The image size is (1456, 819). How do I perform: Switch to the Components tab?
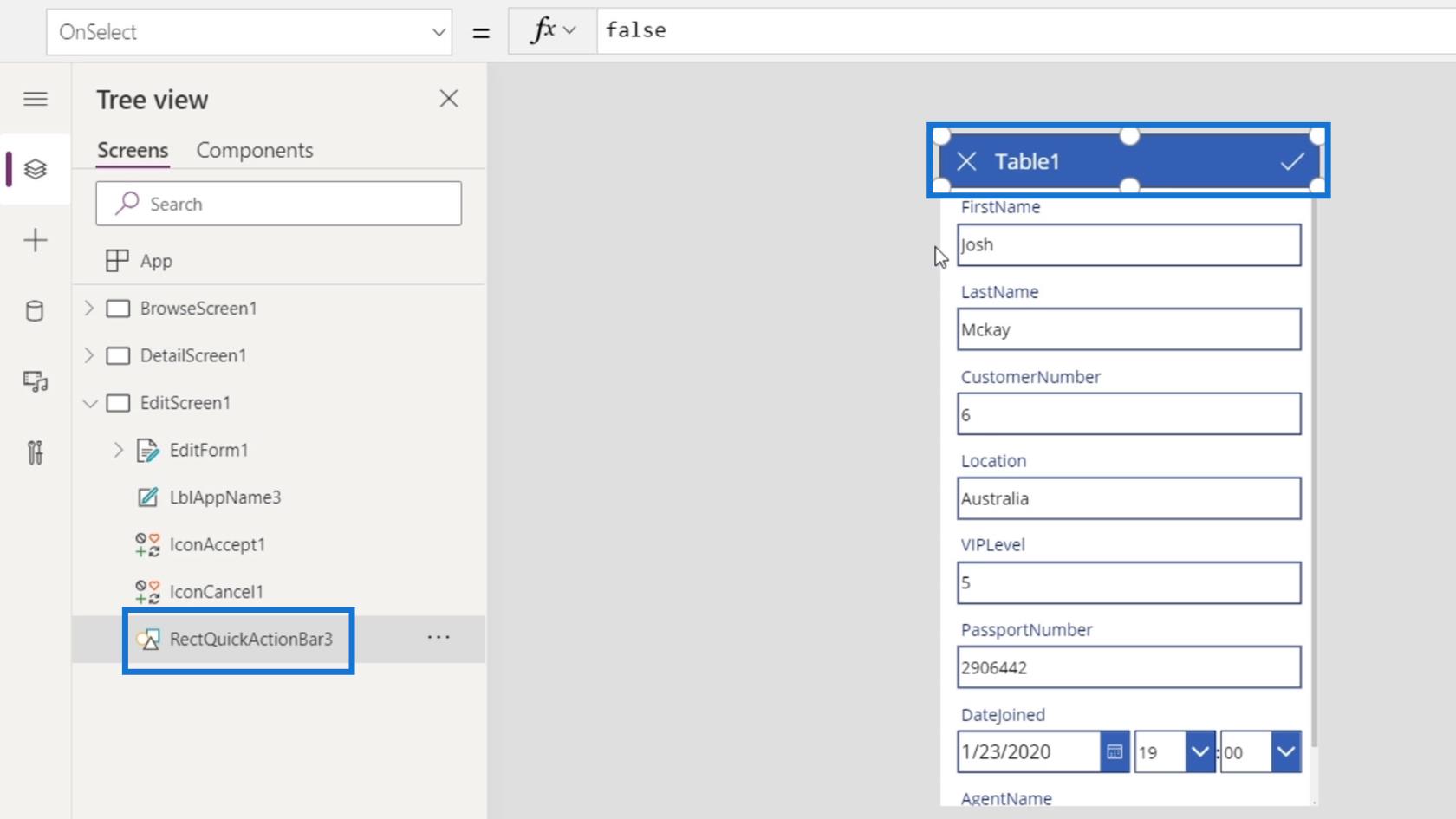click(254, 150)
